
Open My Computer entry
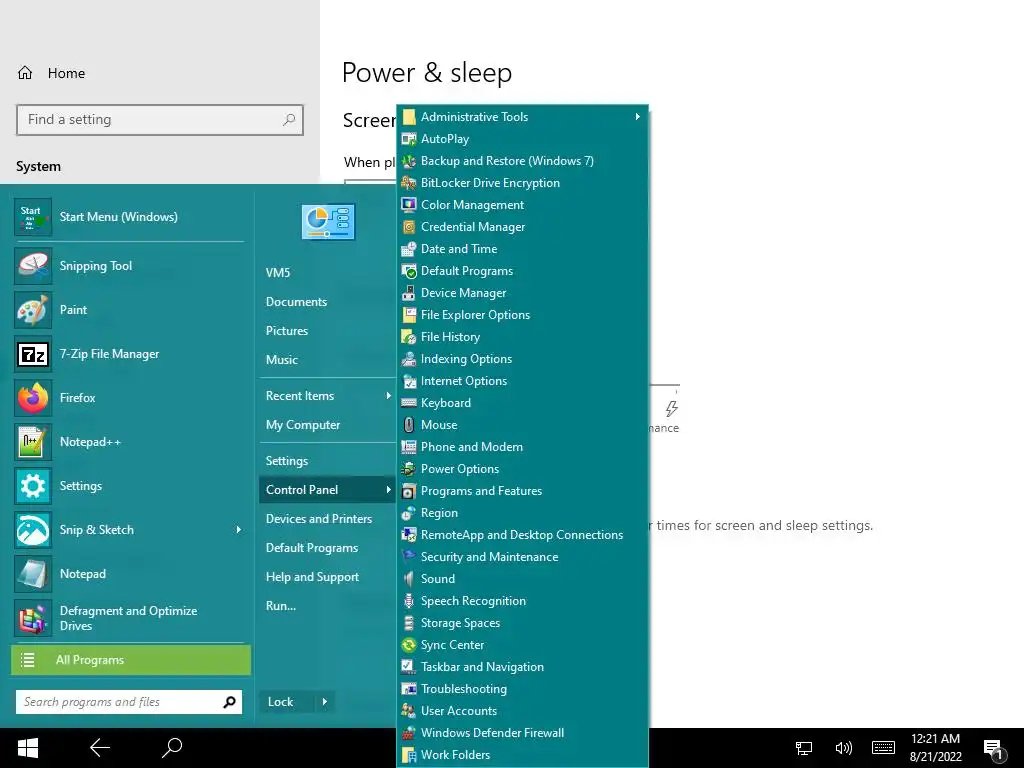coord(303,424)
